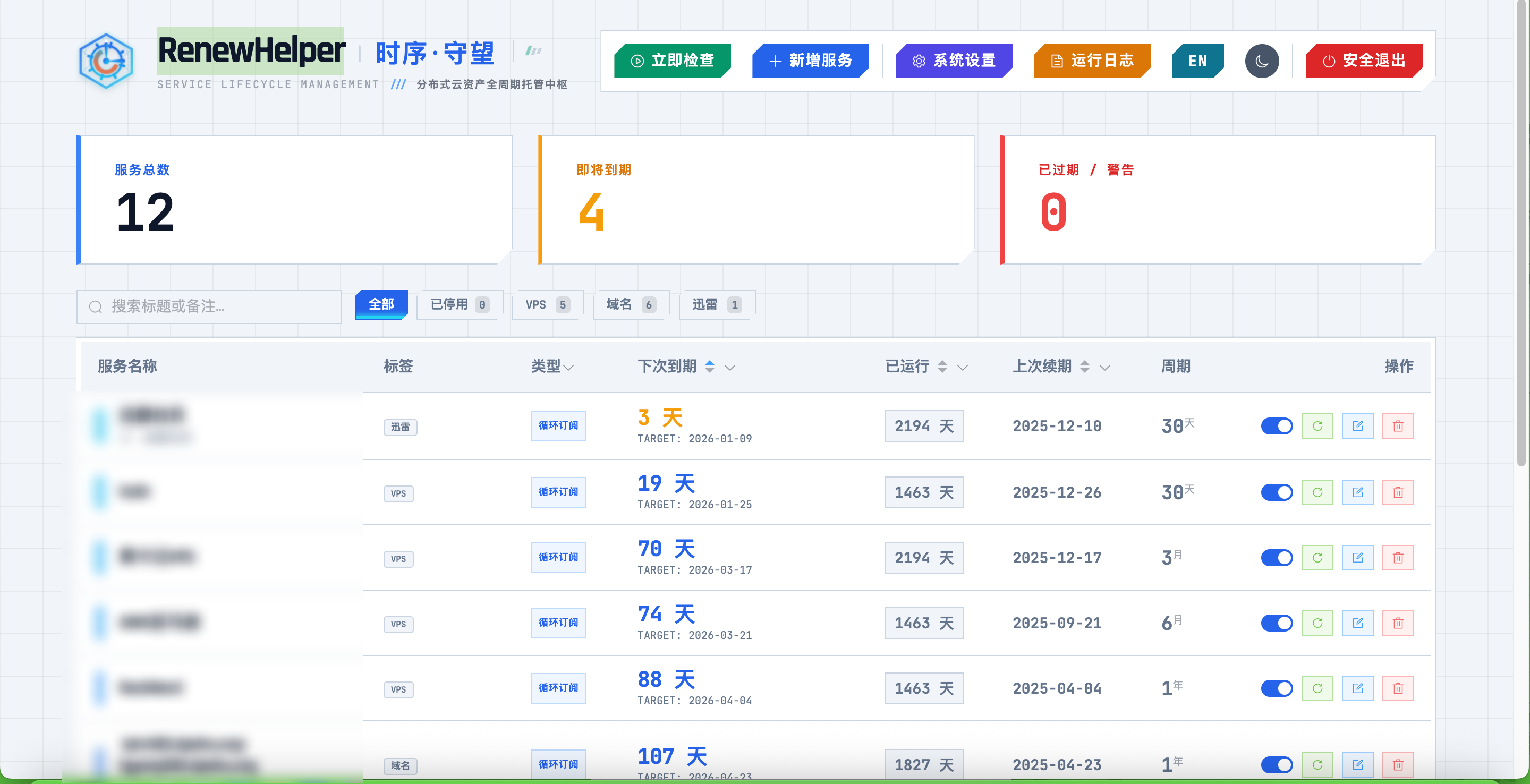Open the 下次到期 column filter dropdown
The image size is (1530, 784).
(730, 368)
